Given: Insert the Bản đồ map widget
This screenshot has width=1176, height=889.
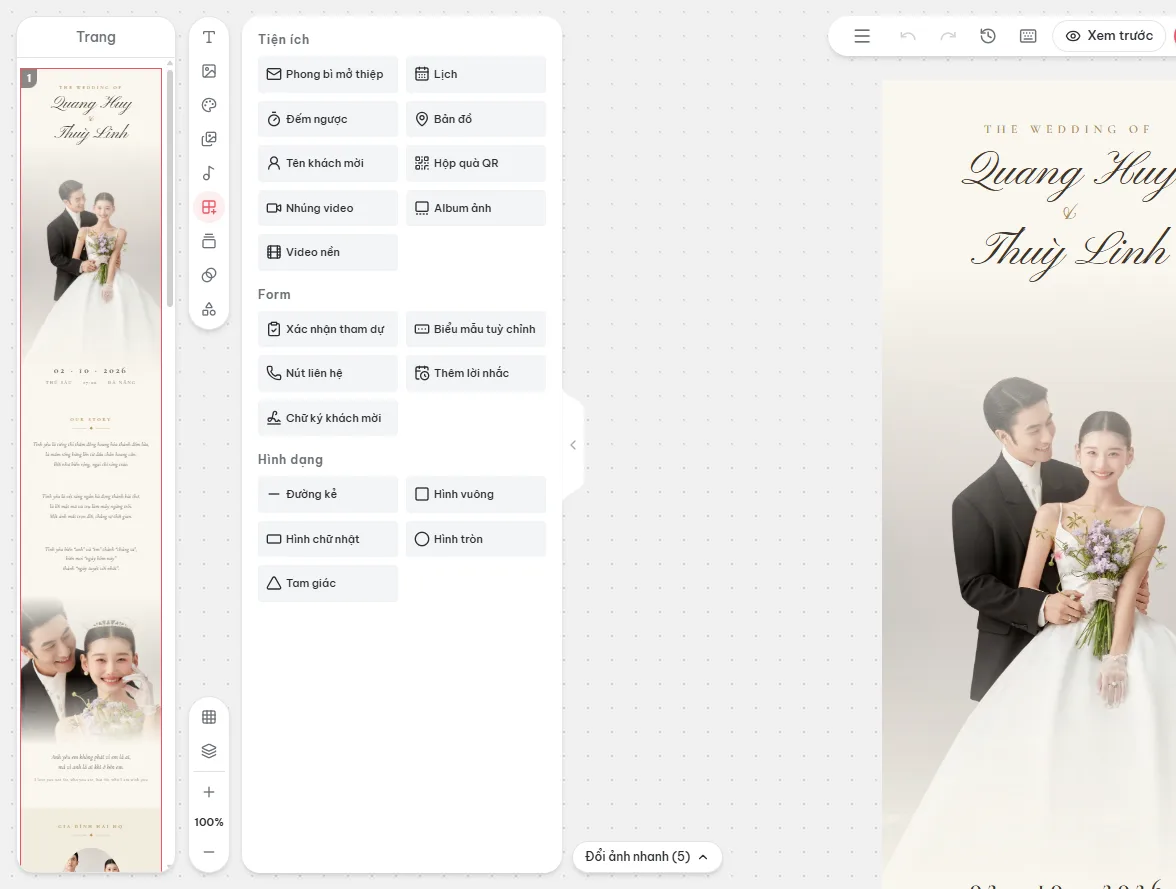Looking at the screenshot, I should click(476, 119).
